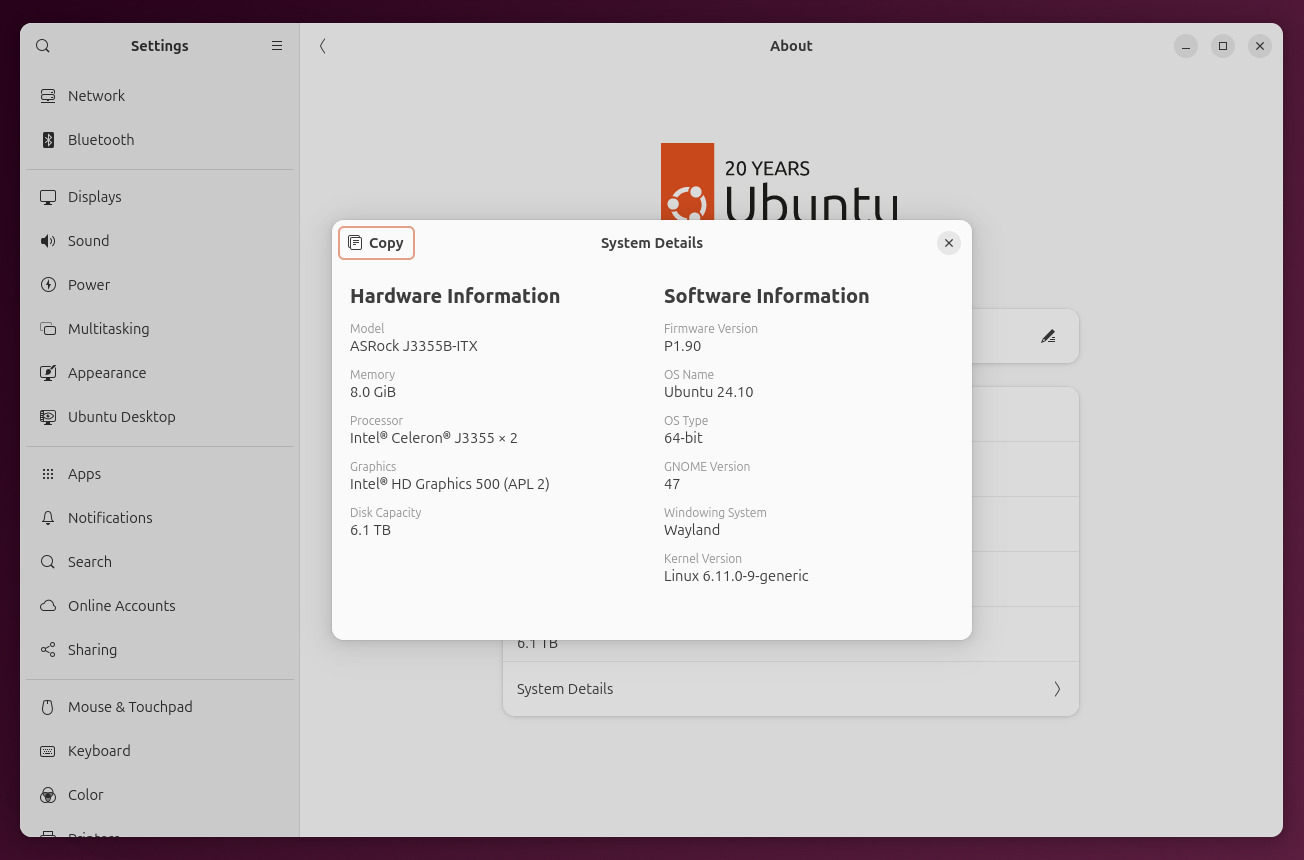Click memory value 8.0 GiB
This screenshot has width=1304, height=860.
point(373,392)
